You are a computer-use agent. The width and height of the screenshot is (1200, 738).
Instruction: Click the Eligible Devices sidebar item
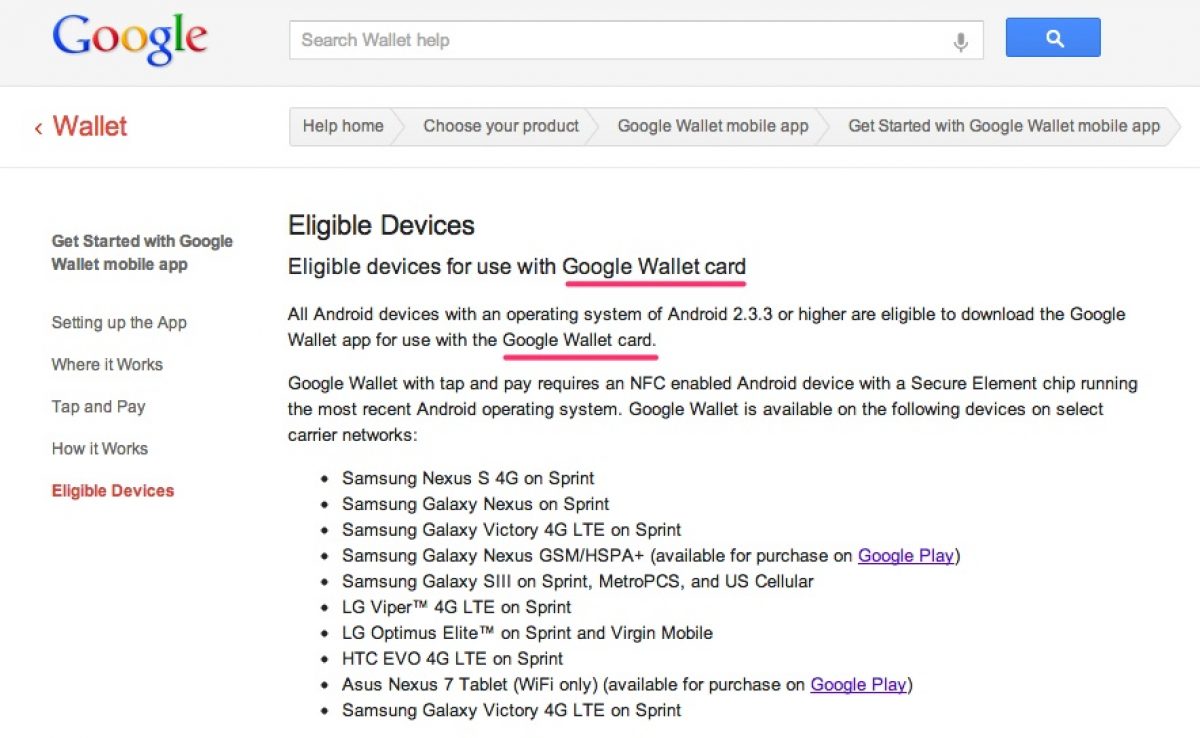113,491
